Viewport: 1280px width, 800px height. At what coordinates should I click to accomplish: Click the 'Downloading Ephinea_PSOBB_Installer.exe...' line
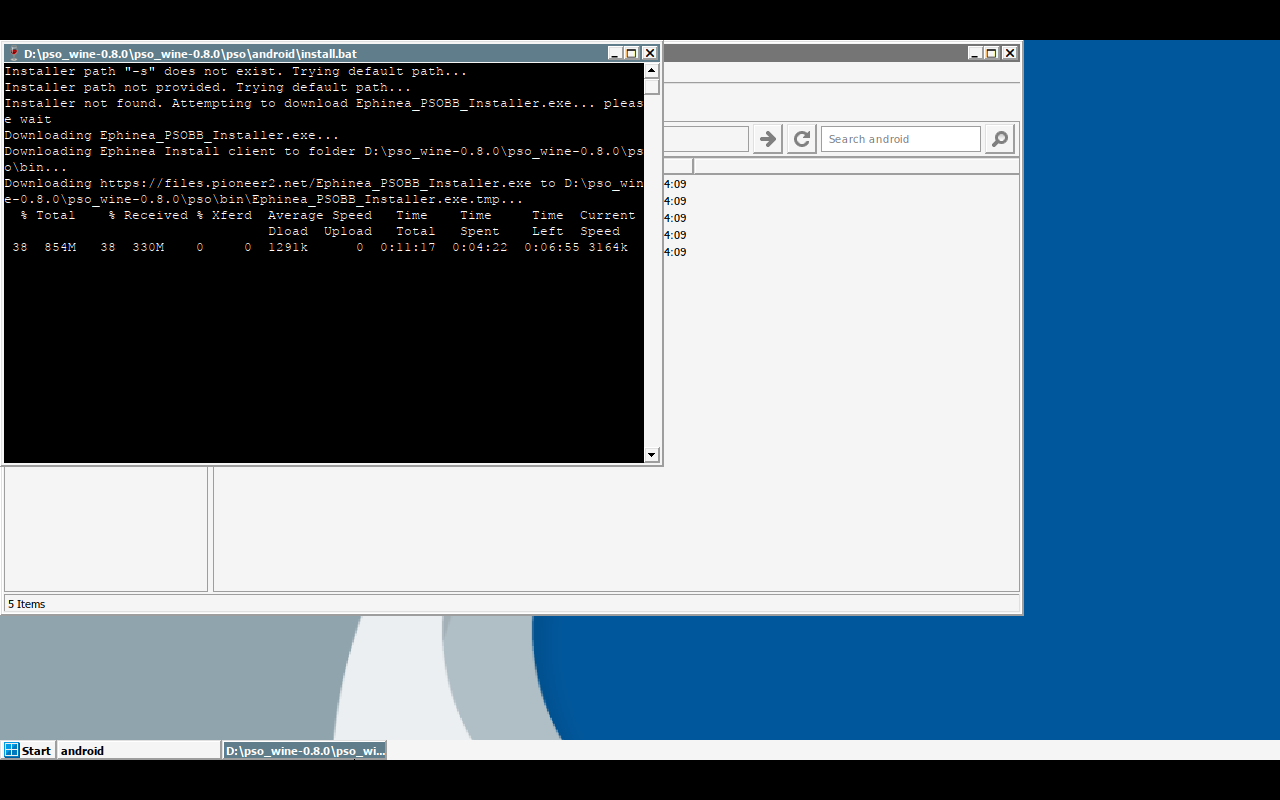172,135
